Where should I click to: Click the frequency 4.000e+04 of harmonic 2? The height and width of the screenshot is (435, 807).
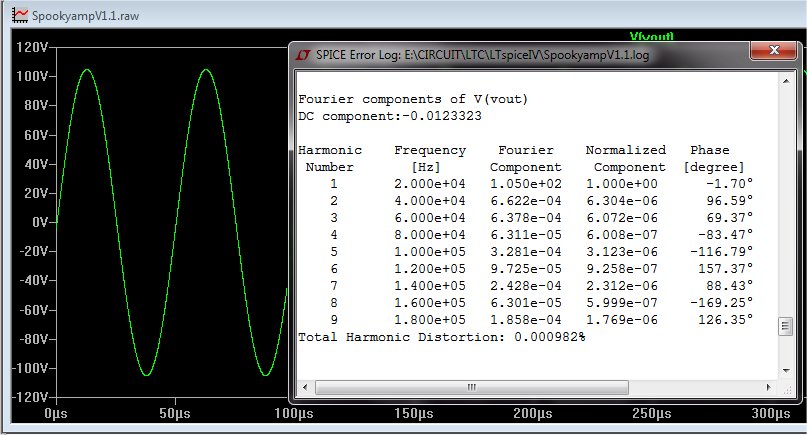point(430,201)
